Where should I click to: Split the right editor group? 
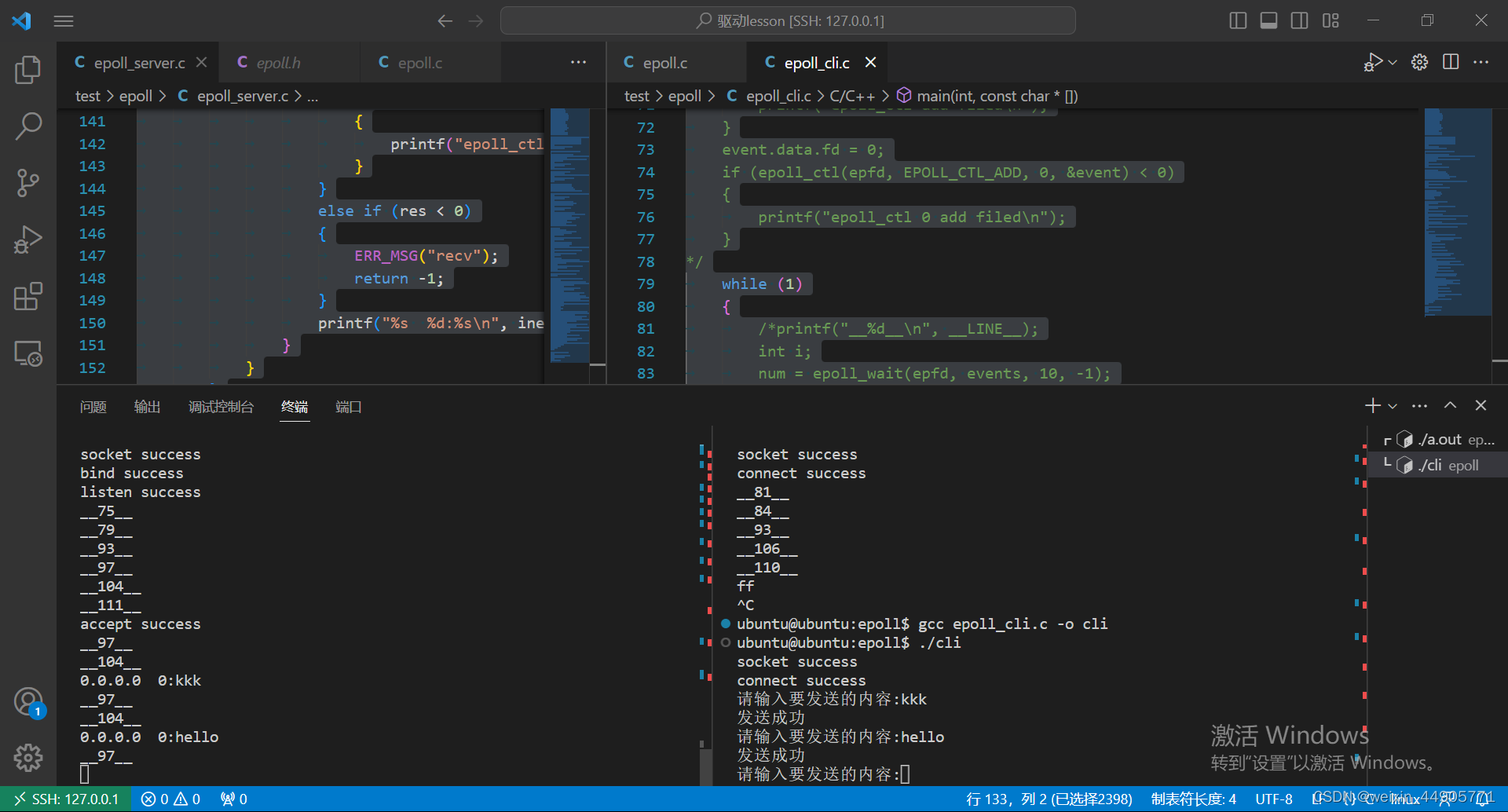pos(1451,62)
